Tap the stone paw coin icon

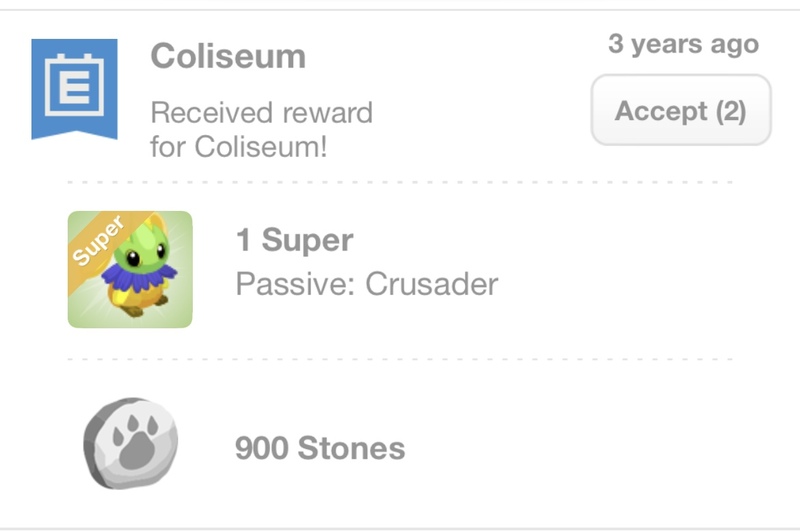[130, 443]
